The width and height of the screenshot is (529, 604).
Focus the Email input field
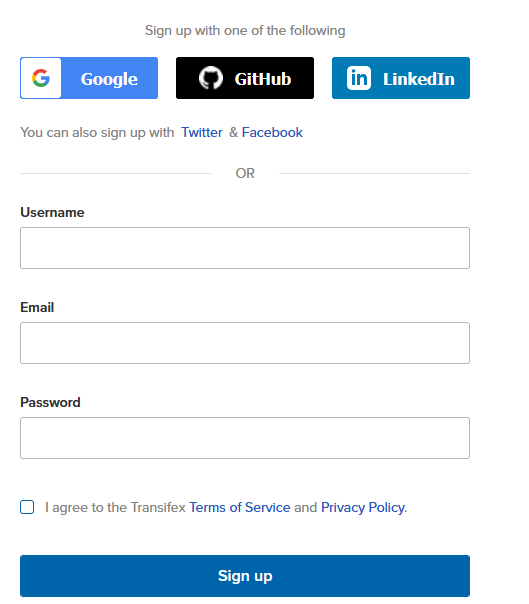click(245, 343)
